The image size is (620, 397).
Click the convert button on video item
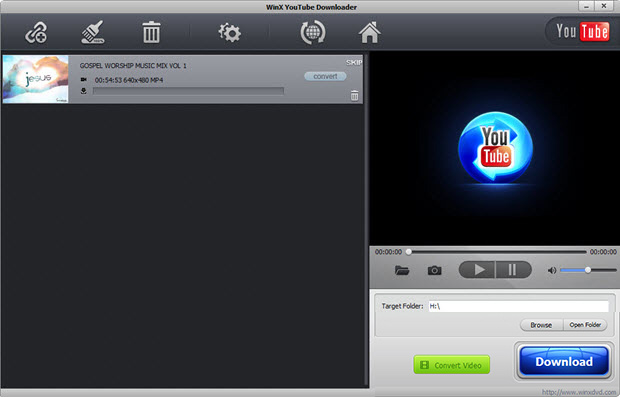pos(325,76)
